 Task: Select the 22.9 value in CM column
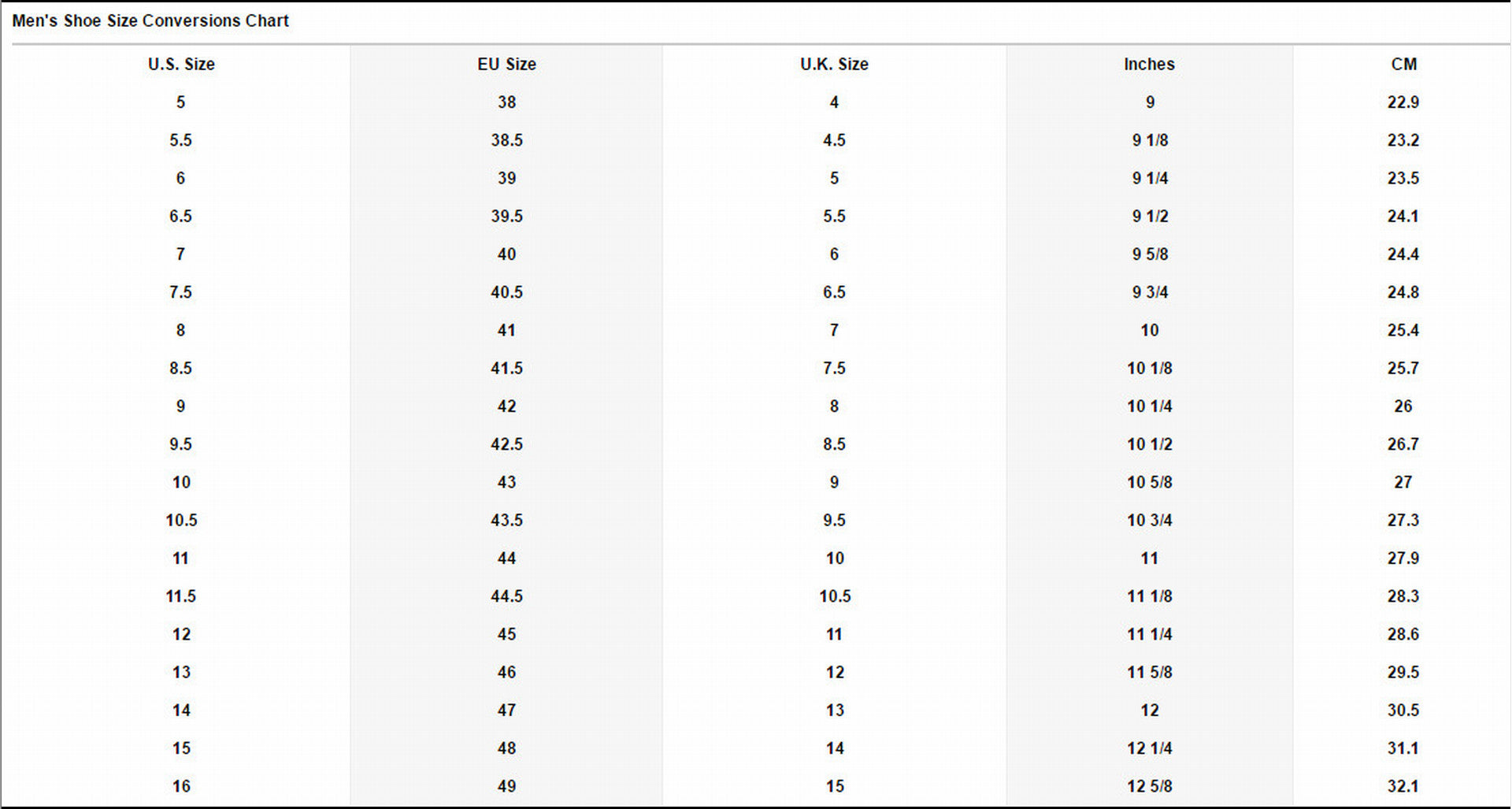(x=1403, y=102)
